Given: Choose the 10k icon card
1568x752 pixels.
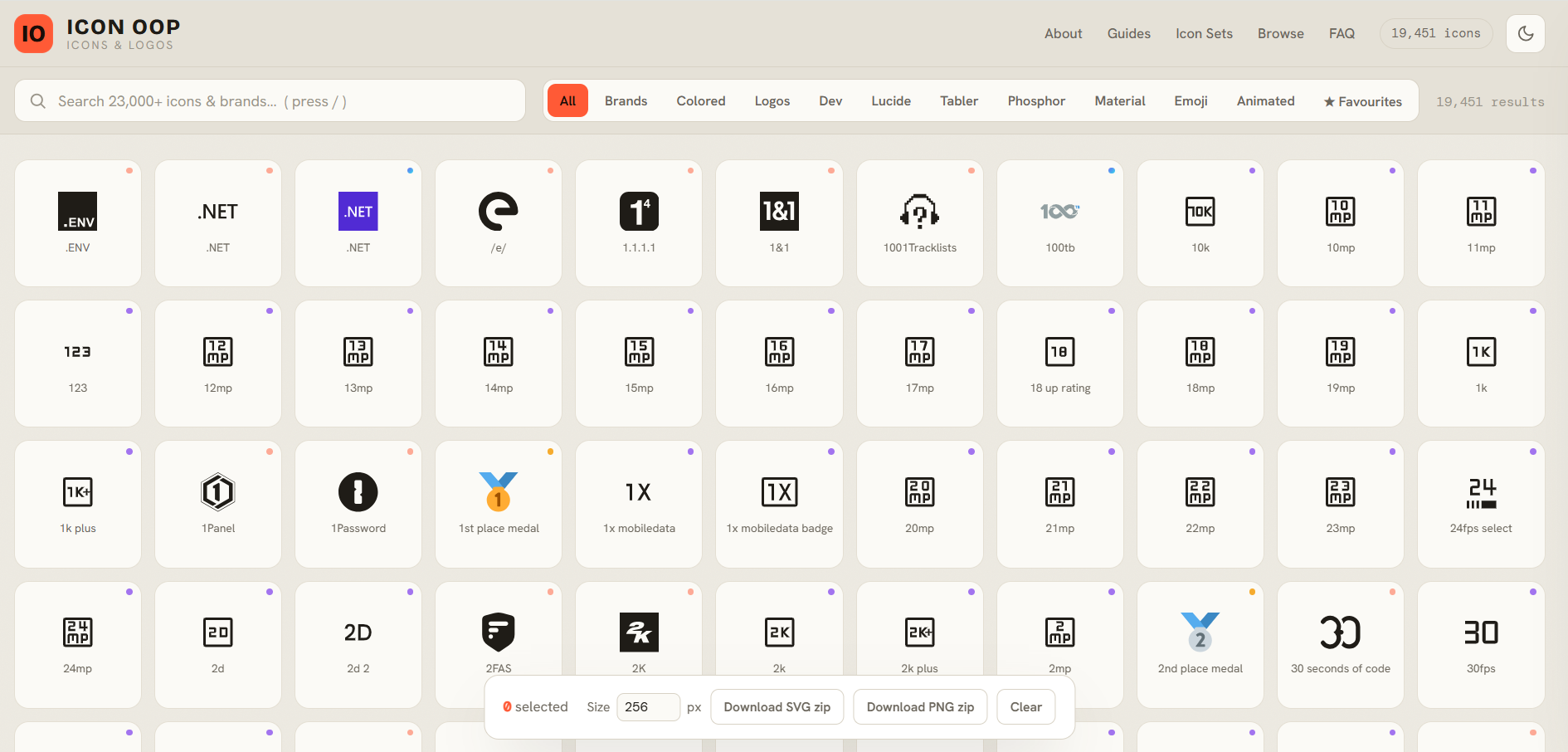Looking at the screenshot, I should click(x=1200, y=223).
